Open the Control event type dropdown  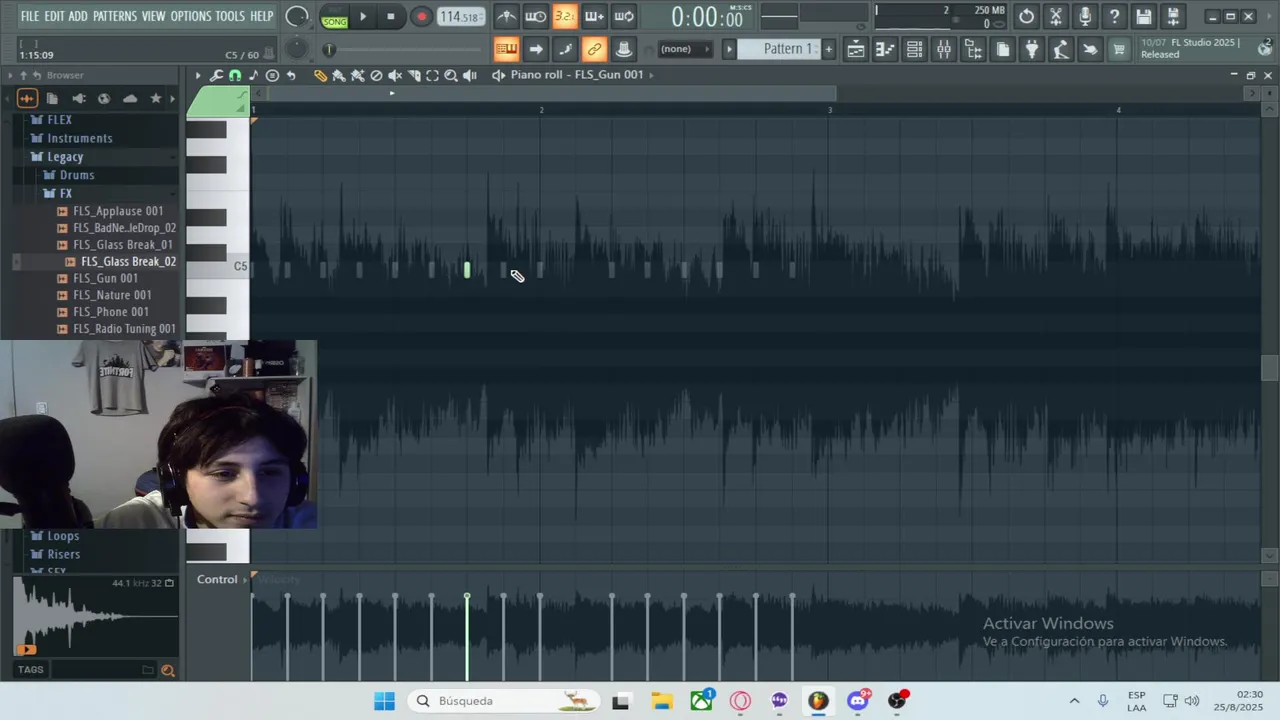(217, 579)
